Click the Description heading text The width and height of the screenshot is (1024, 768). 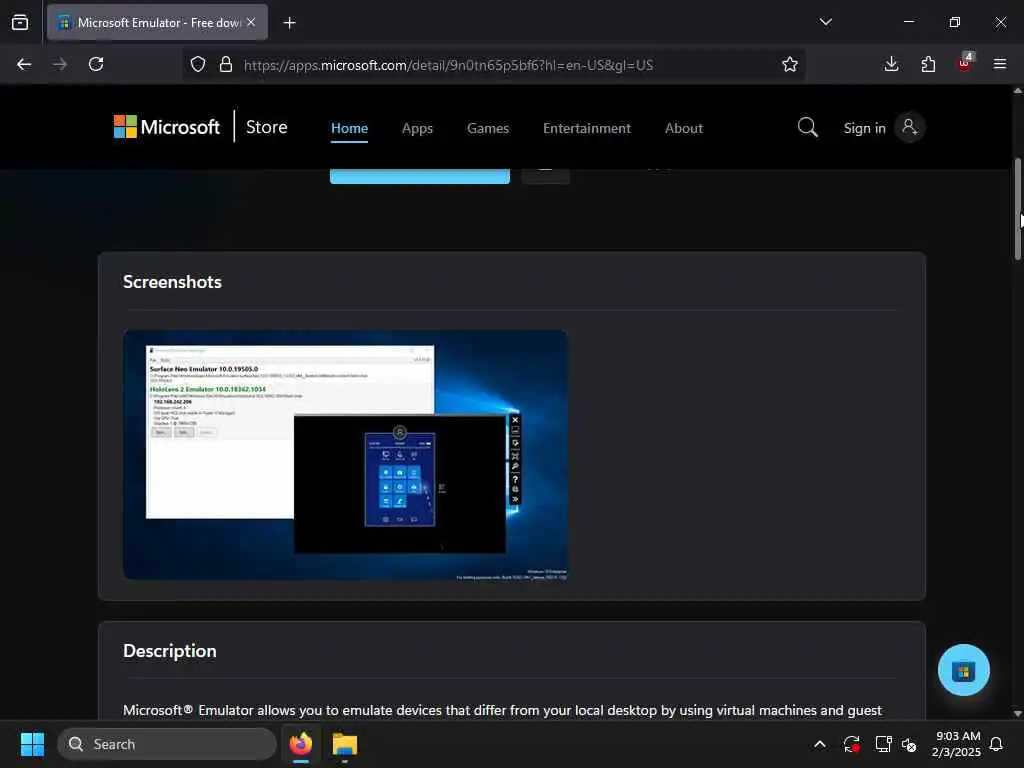pos(170,651)
